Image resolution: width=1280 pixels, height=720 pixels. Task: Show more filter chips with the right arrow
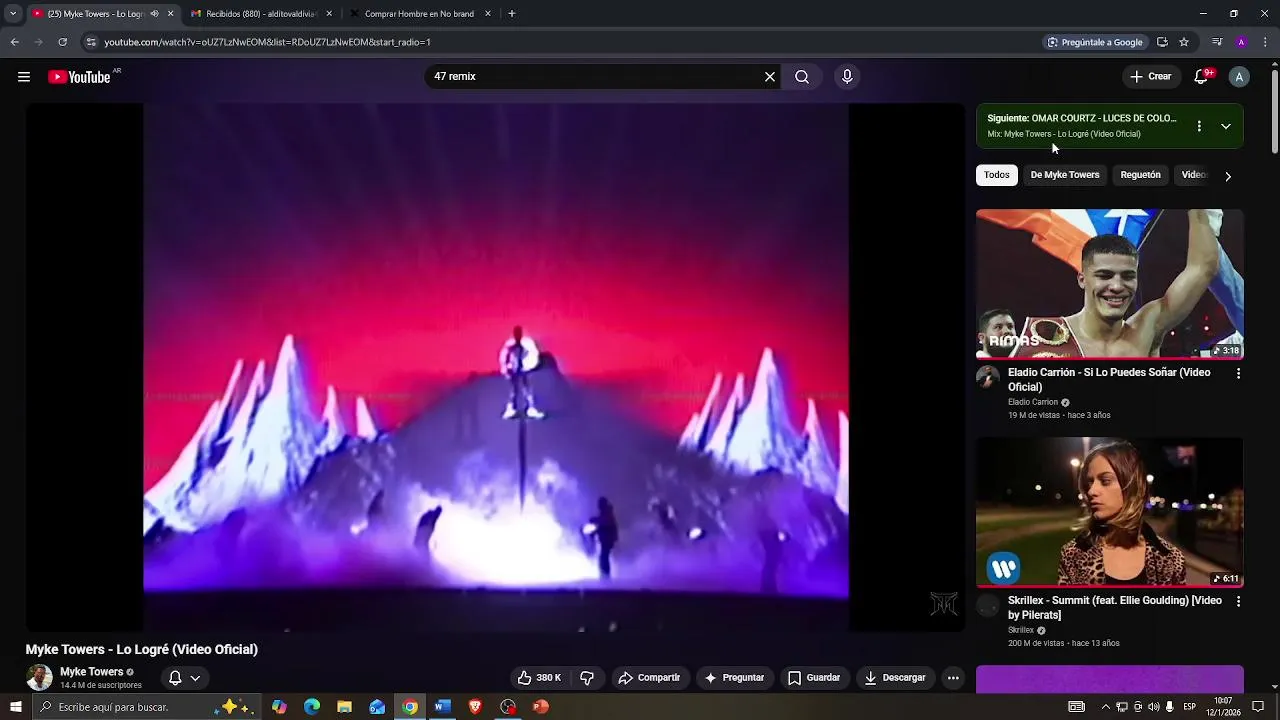click(x=1228, y=176)
